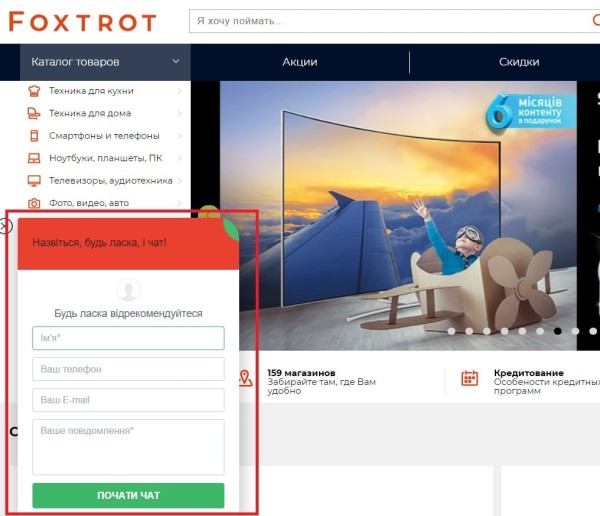This screenshot has width=600, height=516.
Task: Click the laptop icon for Ноутбуки, планшеты, ПК
Action: (x=34, y=158)
